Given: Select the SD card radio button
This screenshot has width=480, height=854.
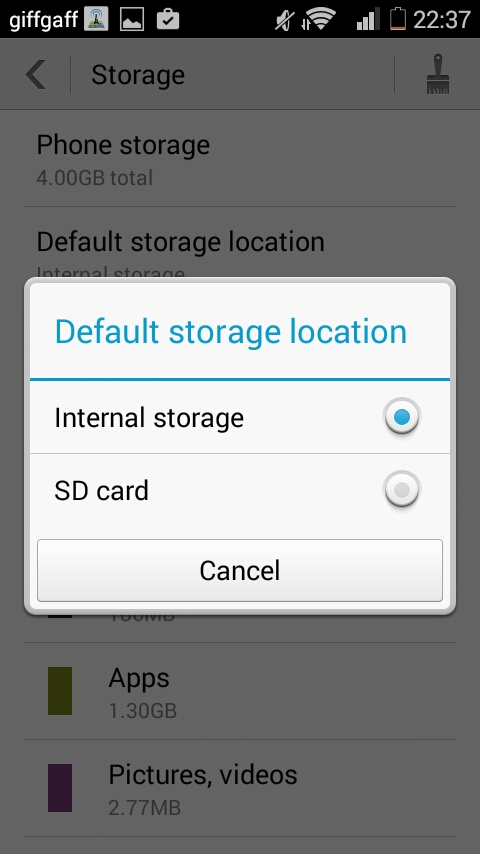Looking at the screenshot, I should (402, 490).
